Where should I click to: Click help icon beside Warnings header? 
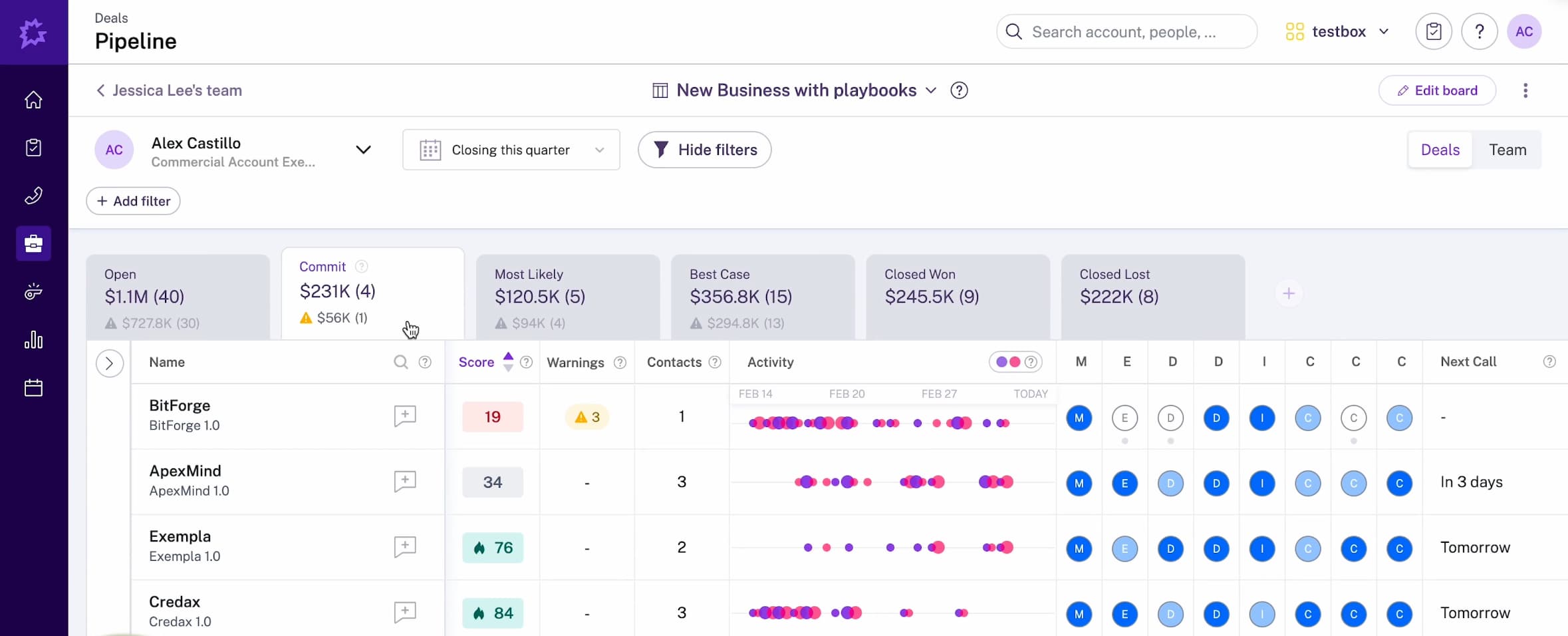coord(620,363)
